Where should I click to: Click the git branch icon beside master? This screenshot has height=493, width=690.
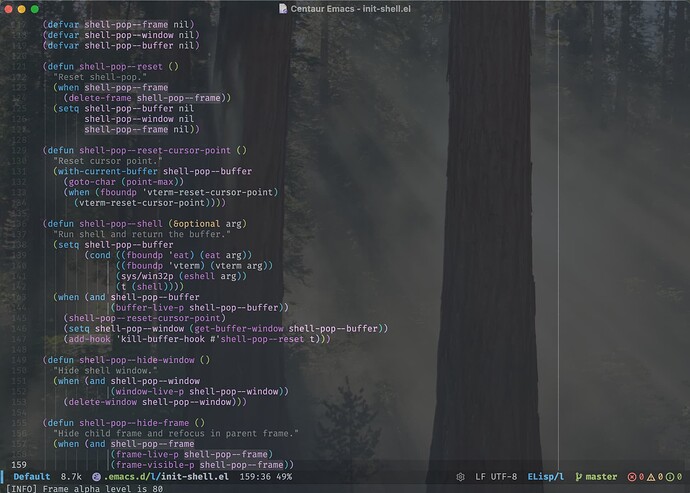[578, 477]
